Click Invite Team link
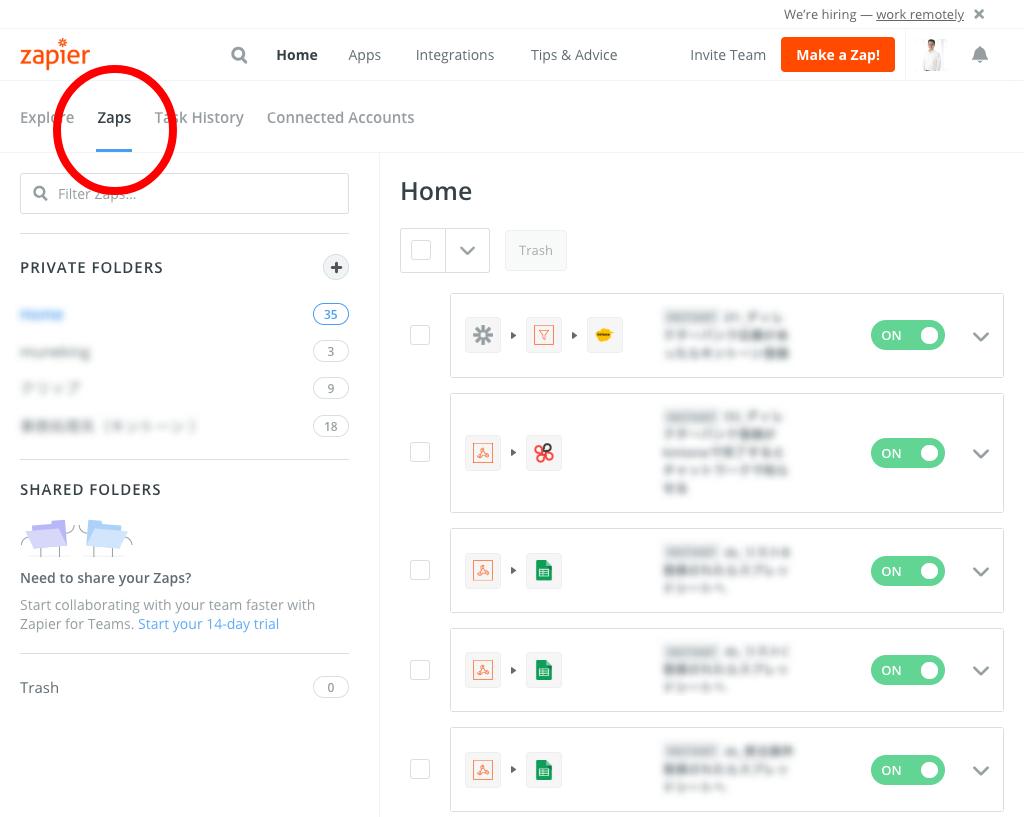The image size is (1024, 817). click(x=728, y=55)
